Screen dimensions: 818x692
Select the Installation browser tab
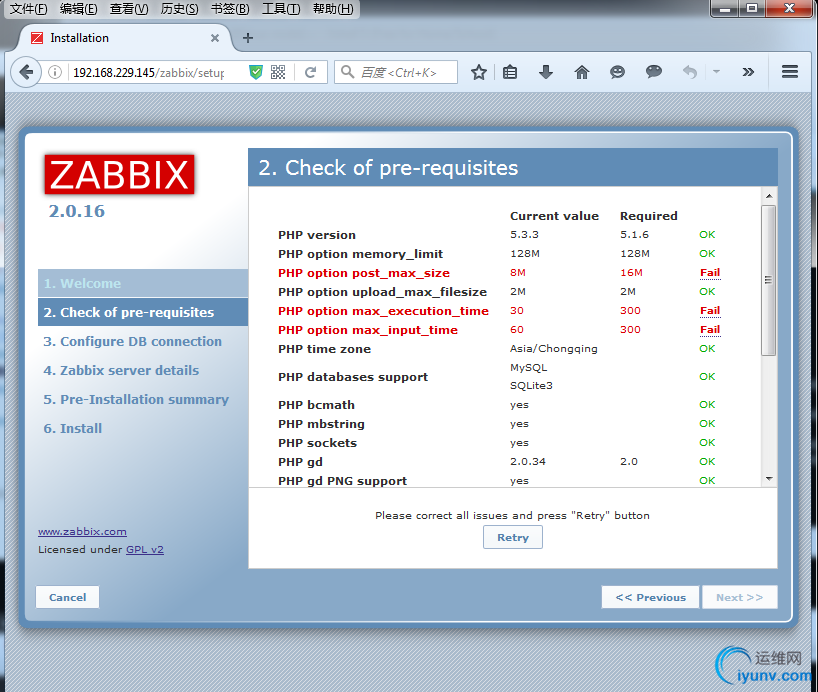(125, 38)
